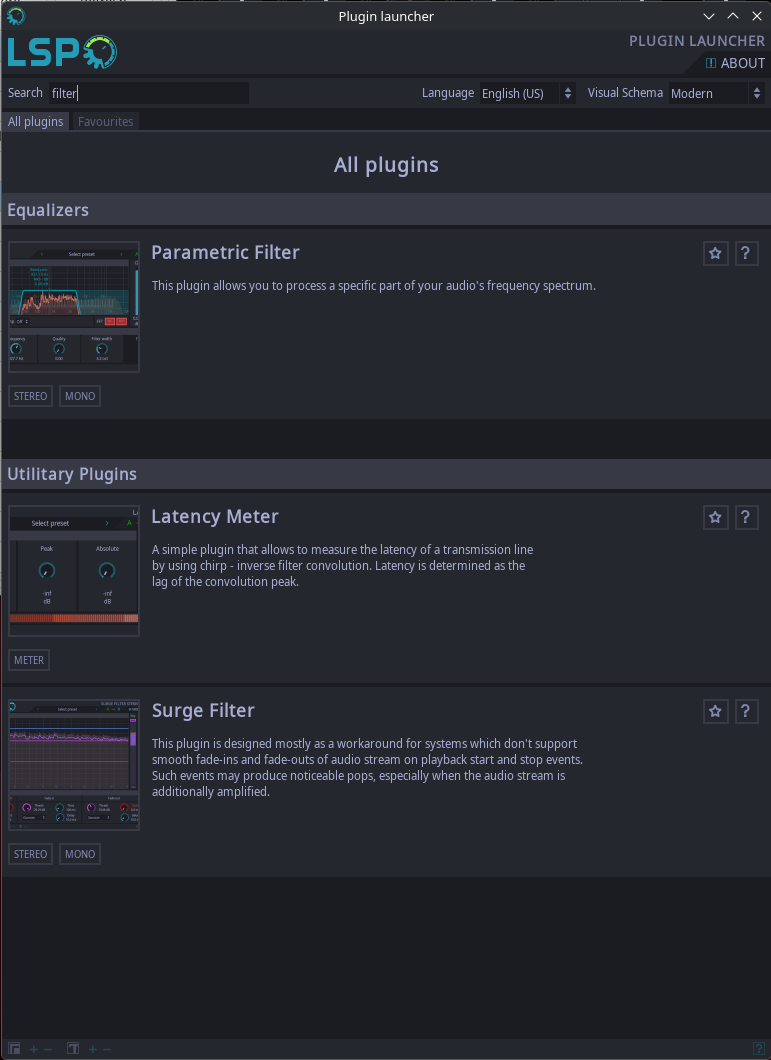Close the Plugin launcher window

757,16
